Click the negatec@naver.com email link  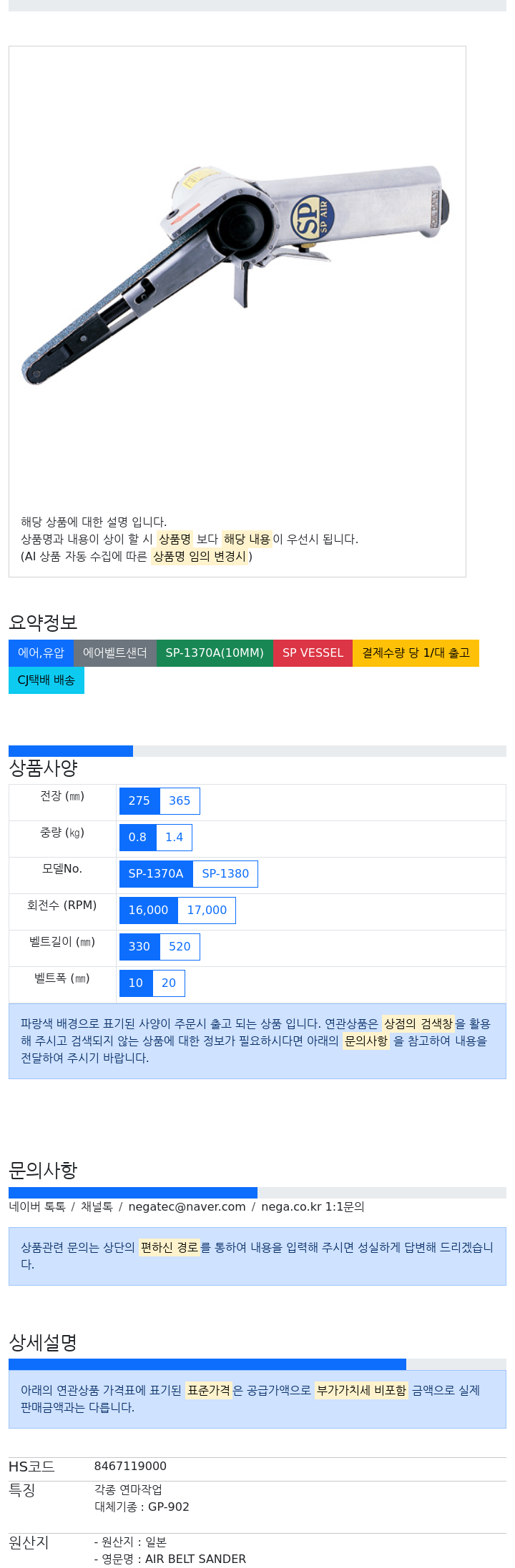[187, 1206]
